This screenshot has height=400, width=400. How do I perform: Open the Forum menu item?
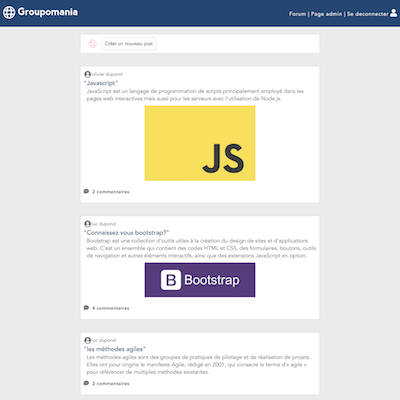tap(297, 14)
